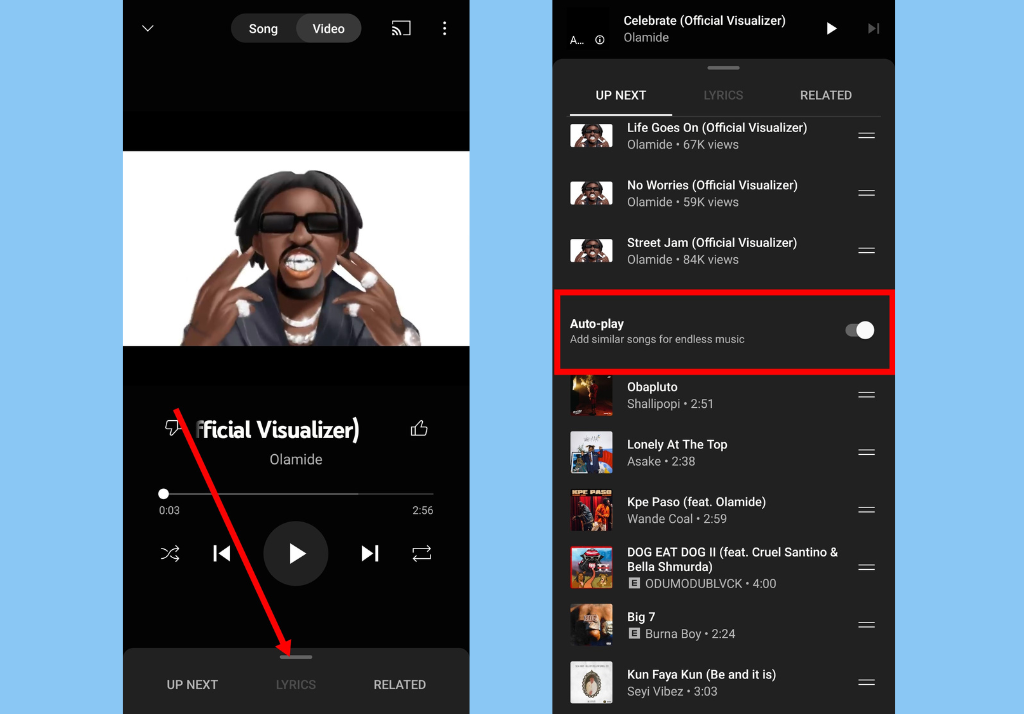
Task: Click Obapluto album cover
Action: [x=591, y=395]
